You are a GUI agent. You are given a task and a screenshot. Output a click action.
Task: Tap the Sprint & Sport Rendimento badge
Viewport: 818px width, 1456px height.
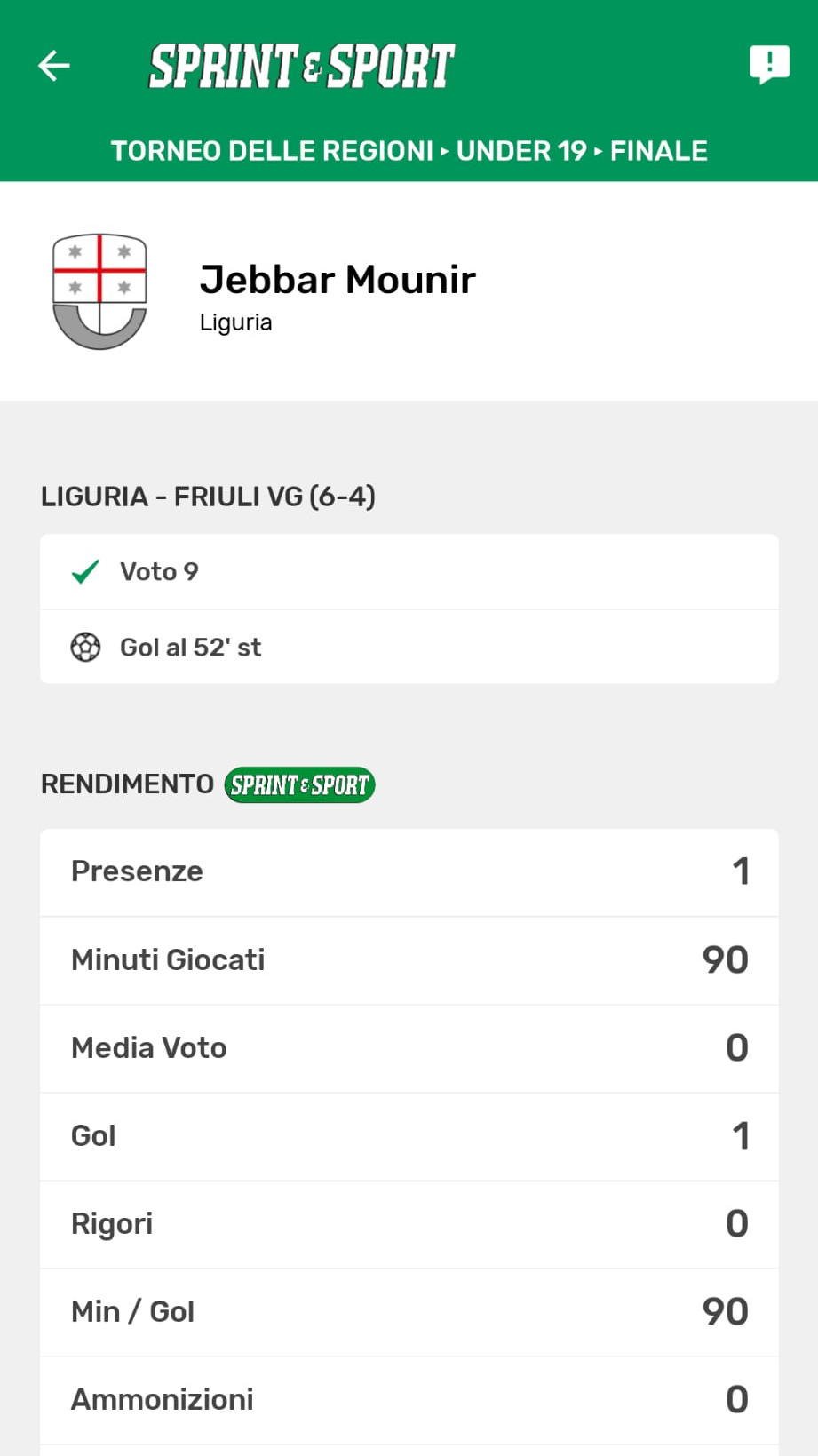[299, 784]
